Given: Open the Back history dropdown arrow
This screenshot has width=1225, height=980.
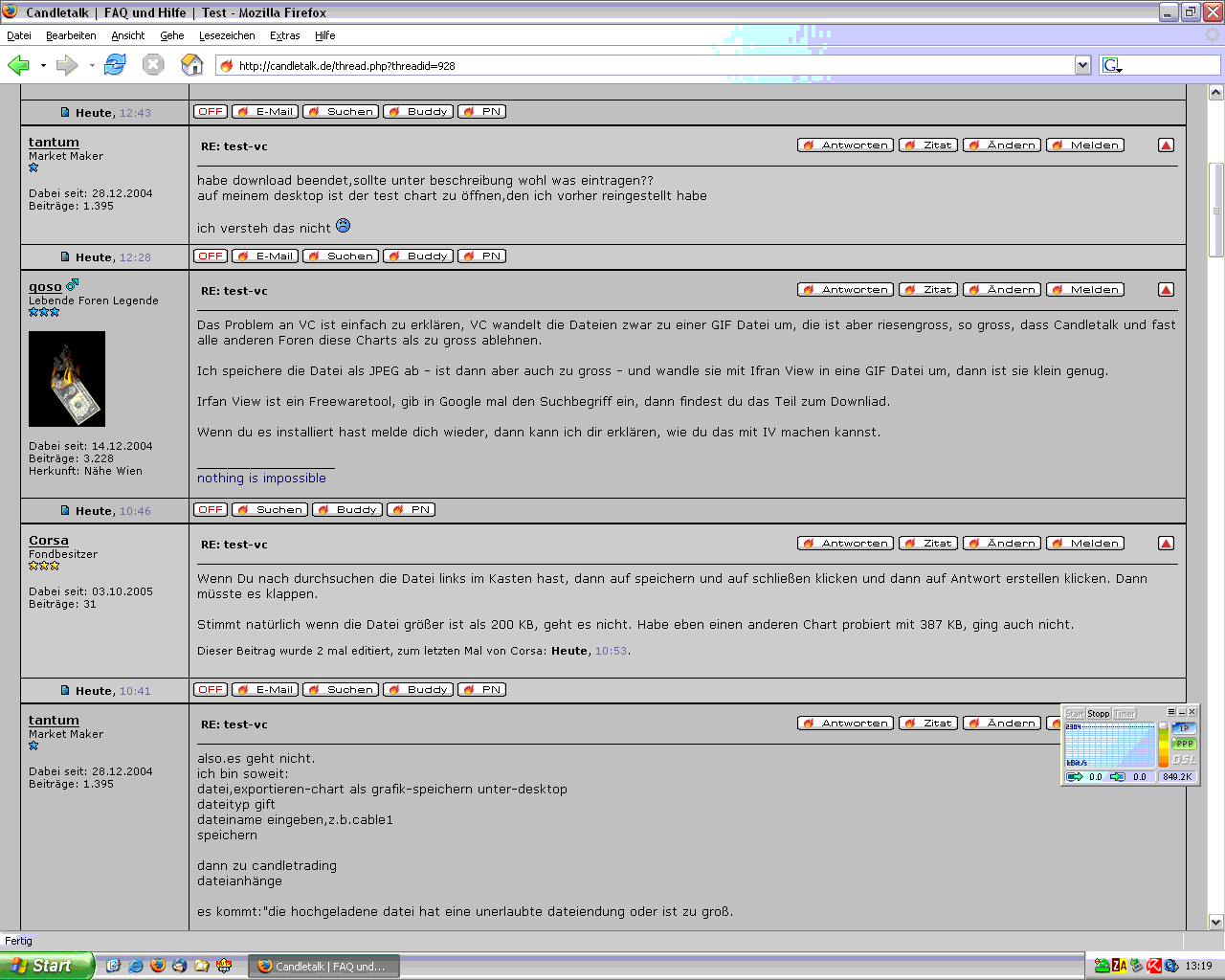Looking at the screenshot, I should pos(43,66).
